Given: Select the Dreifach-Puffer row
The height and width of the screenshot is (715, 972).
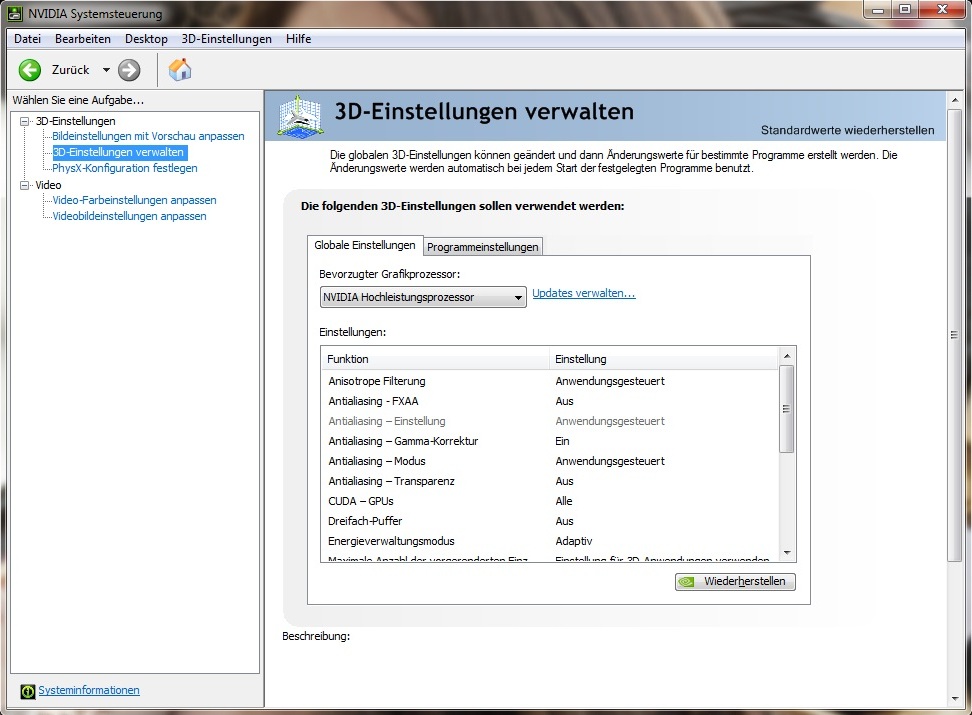Looking at the screenshot, I should (549, 521).
